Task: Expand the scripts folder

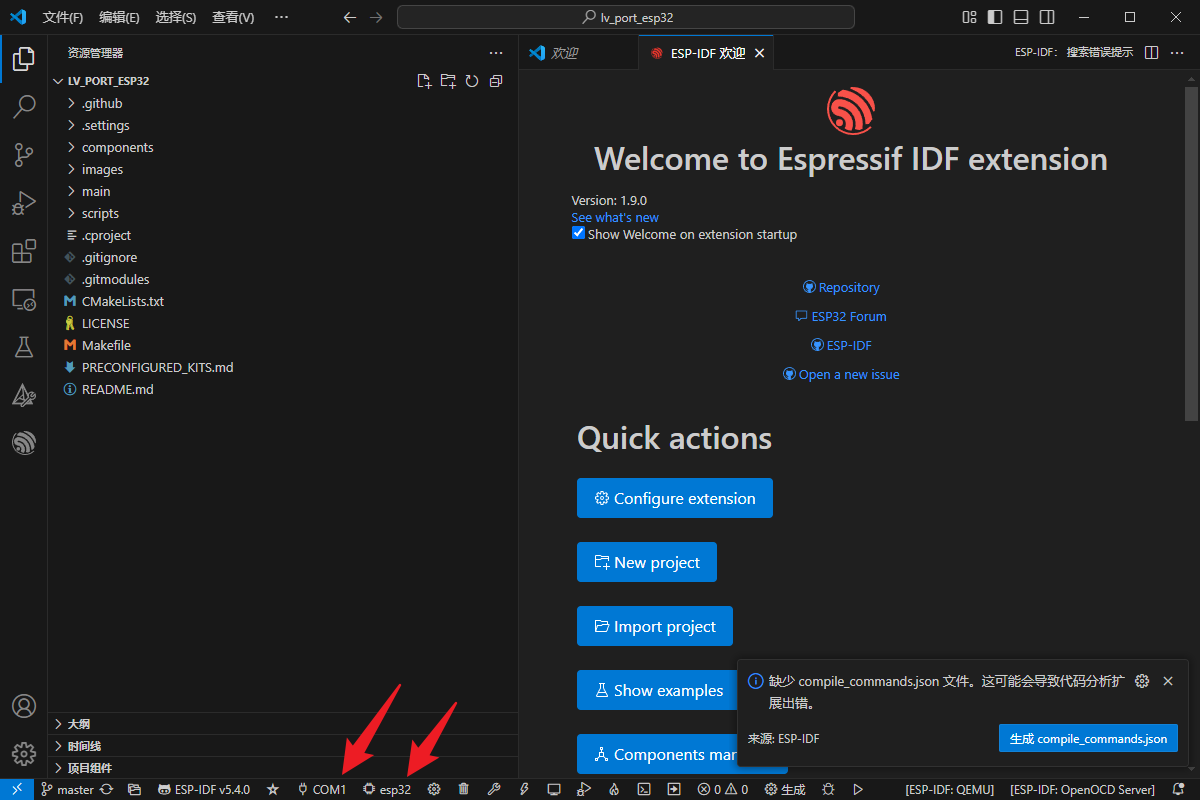Action: 283,213
